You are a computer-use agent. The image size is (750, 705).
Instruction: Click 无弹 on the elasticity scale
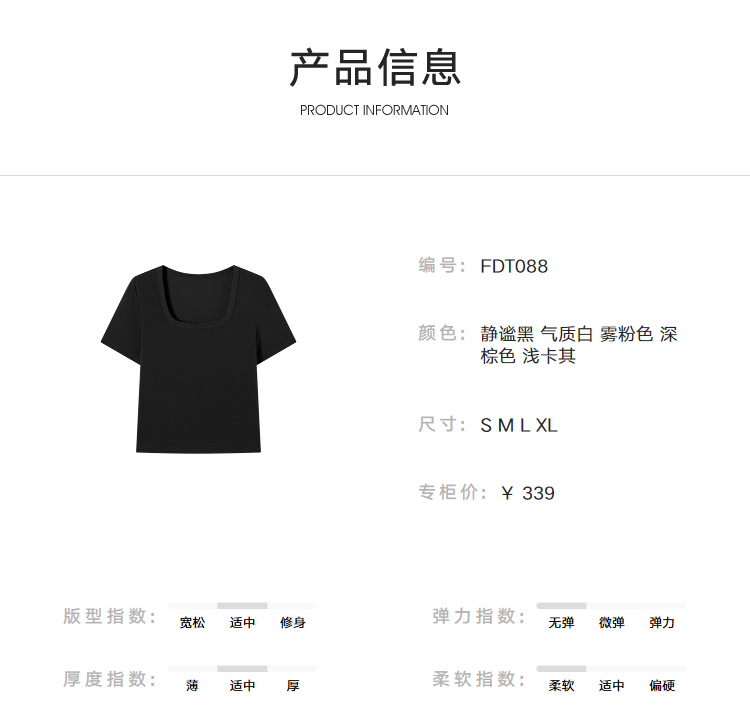click(561, 622)
